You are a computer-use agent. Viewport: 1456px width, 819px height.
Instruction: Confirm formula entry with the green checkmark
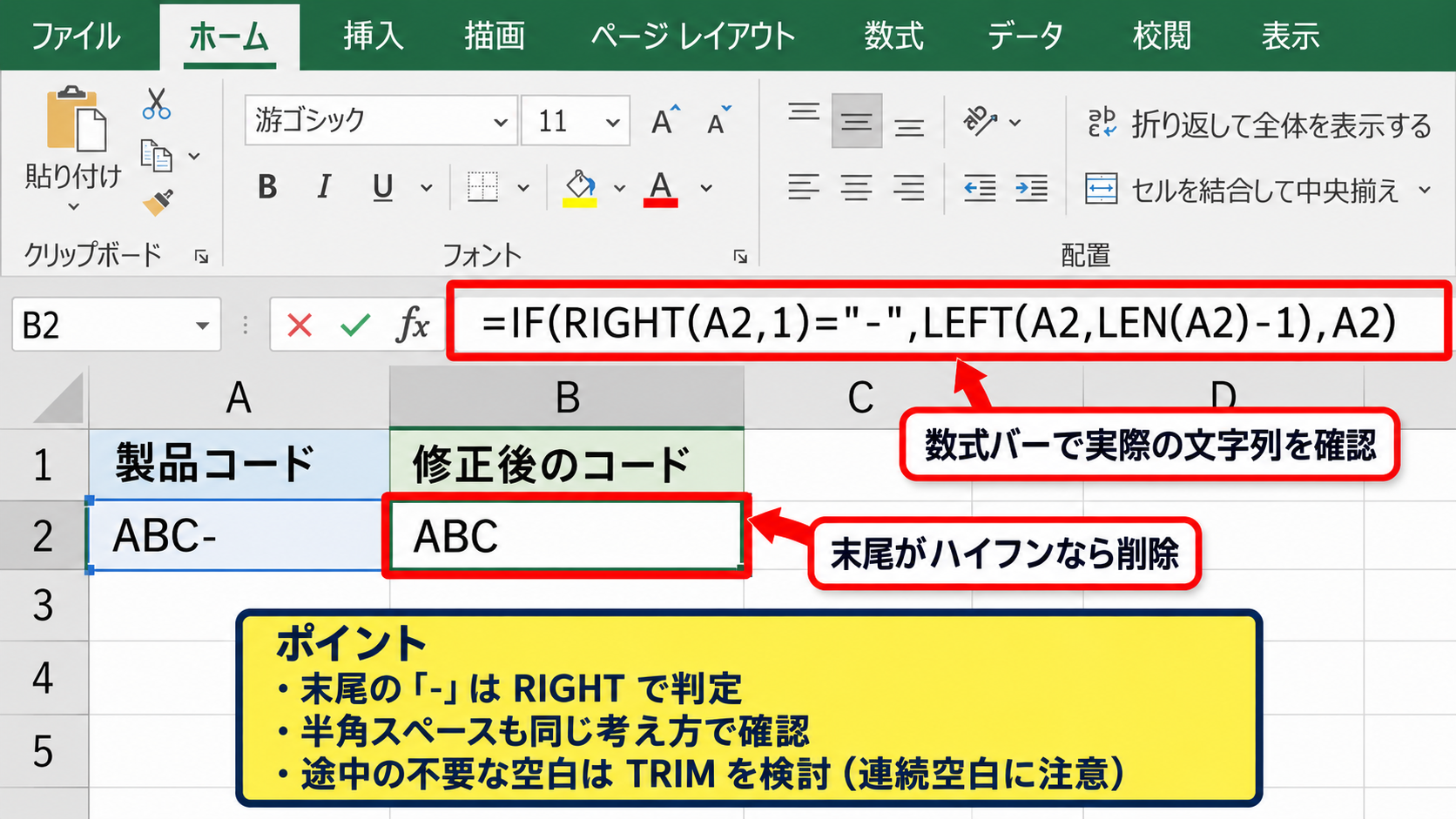(355, 326)
